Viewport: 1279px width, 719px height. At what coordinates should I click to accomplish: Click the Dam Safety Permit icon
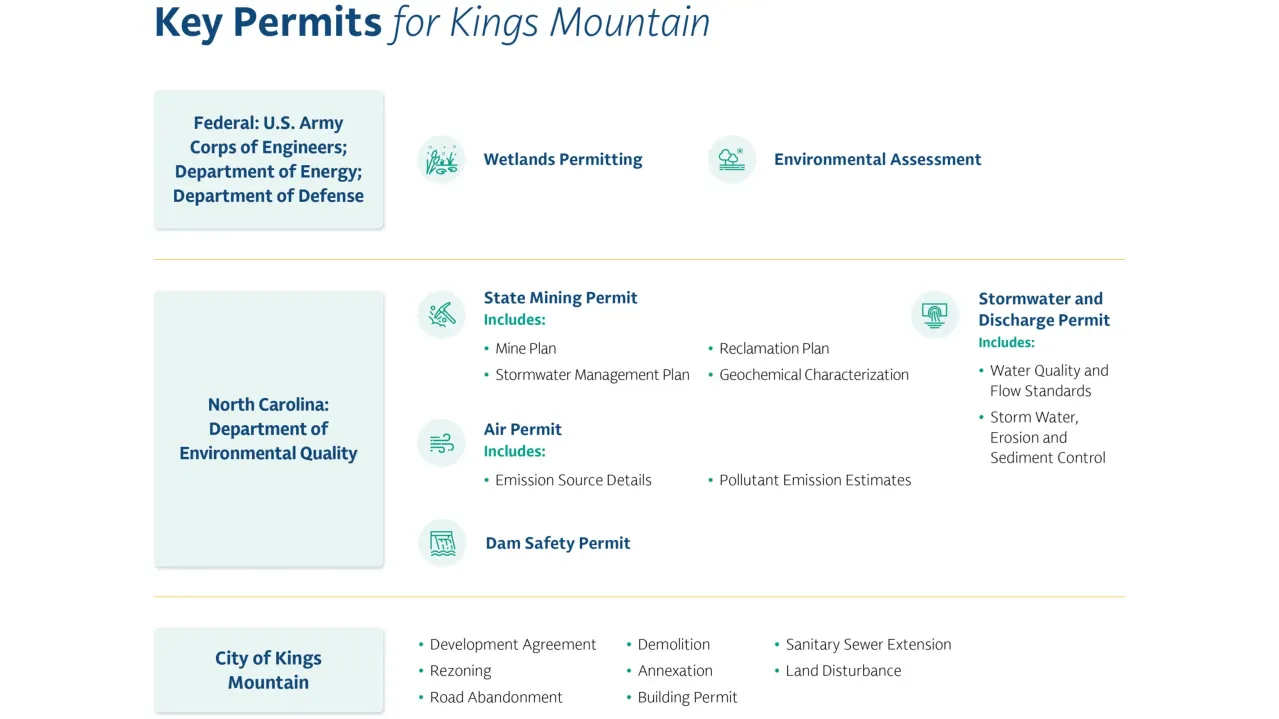tap(441, 543)
